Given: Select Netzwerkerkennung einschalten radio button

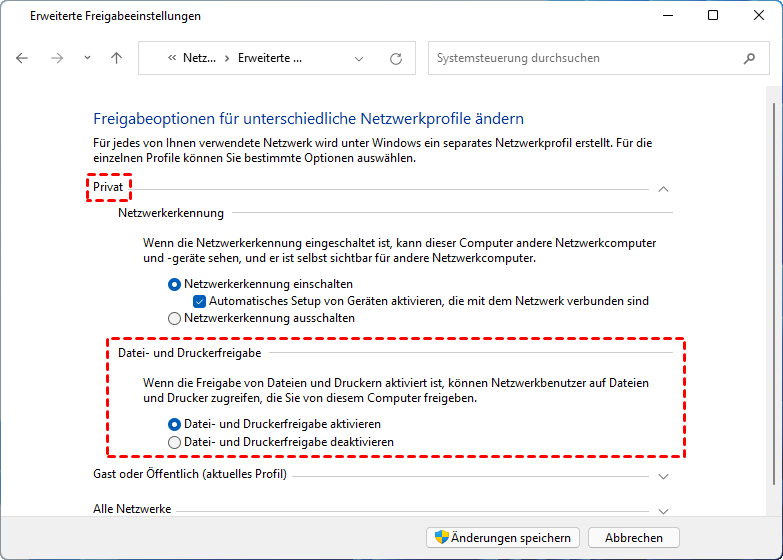Looking at the screenshot, I should click(175, 284).
